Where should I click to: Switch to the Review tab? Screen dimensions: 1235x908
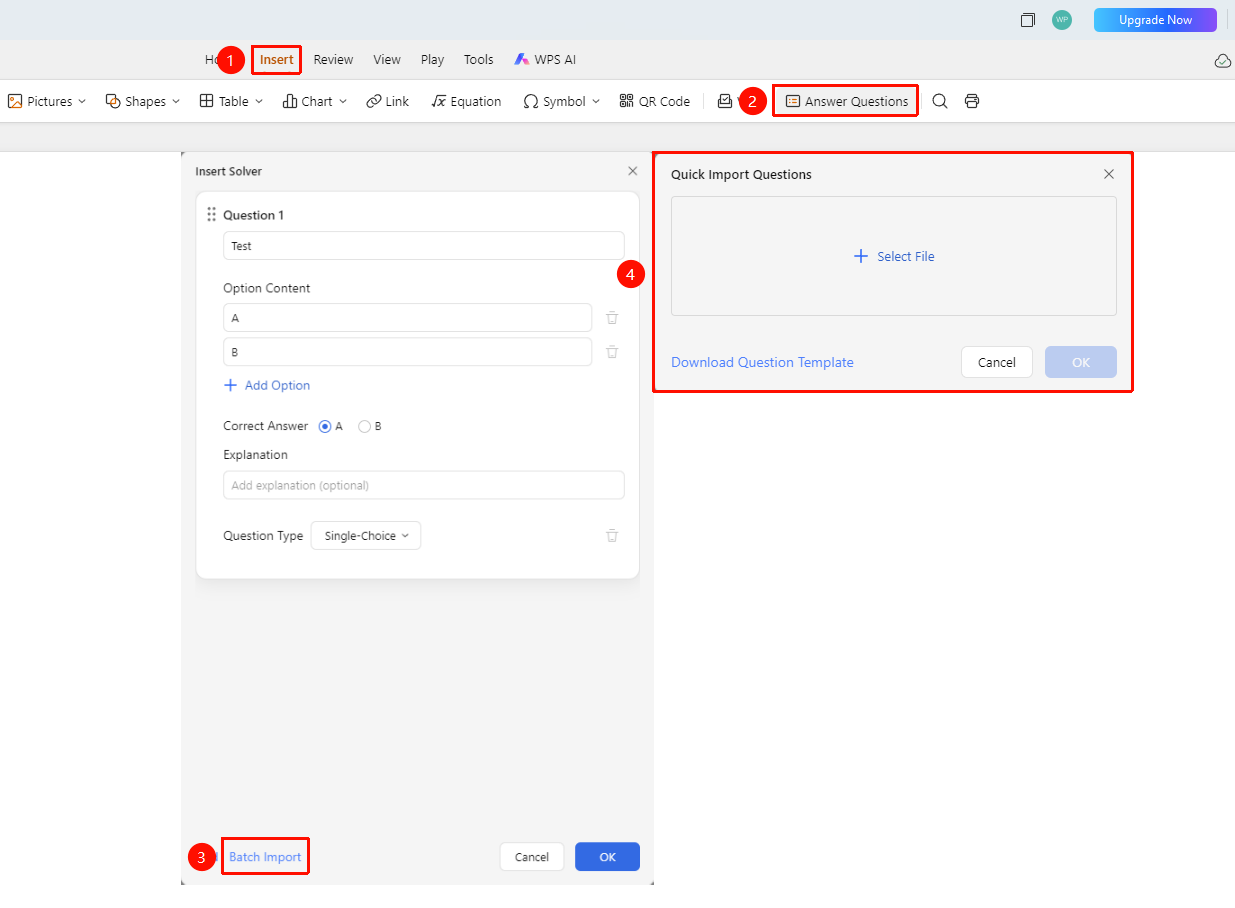333,60
